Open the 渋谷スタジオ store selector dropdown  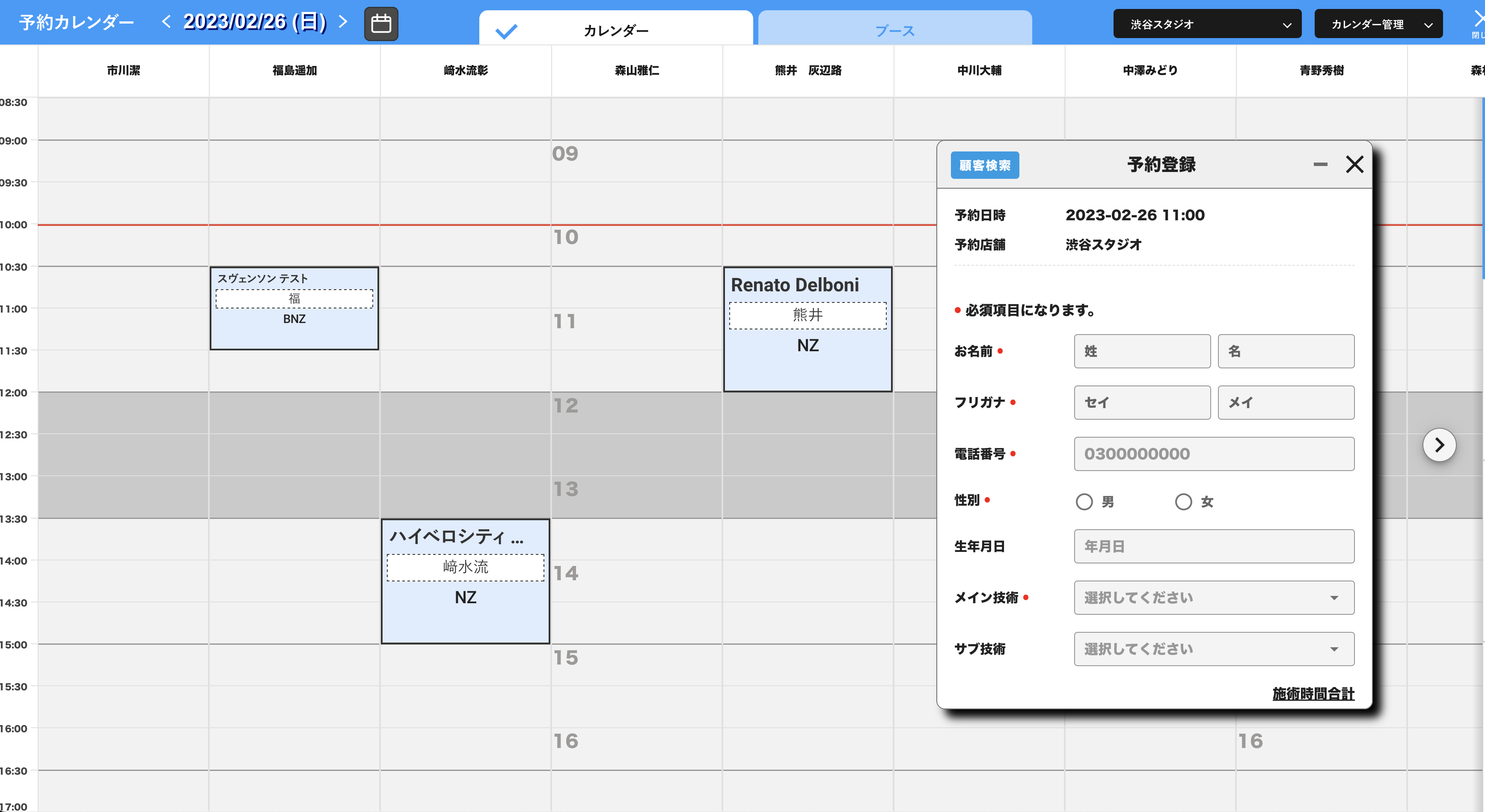click(x=1207, y=24)
